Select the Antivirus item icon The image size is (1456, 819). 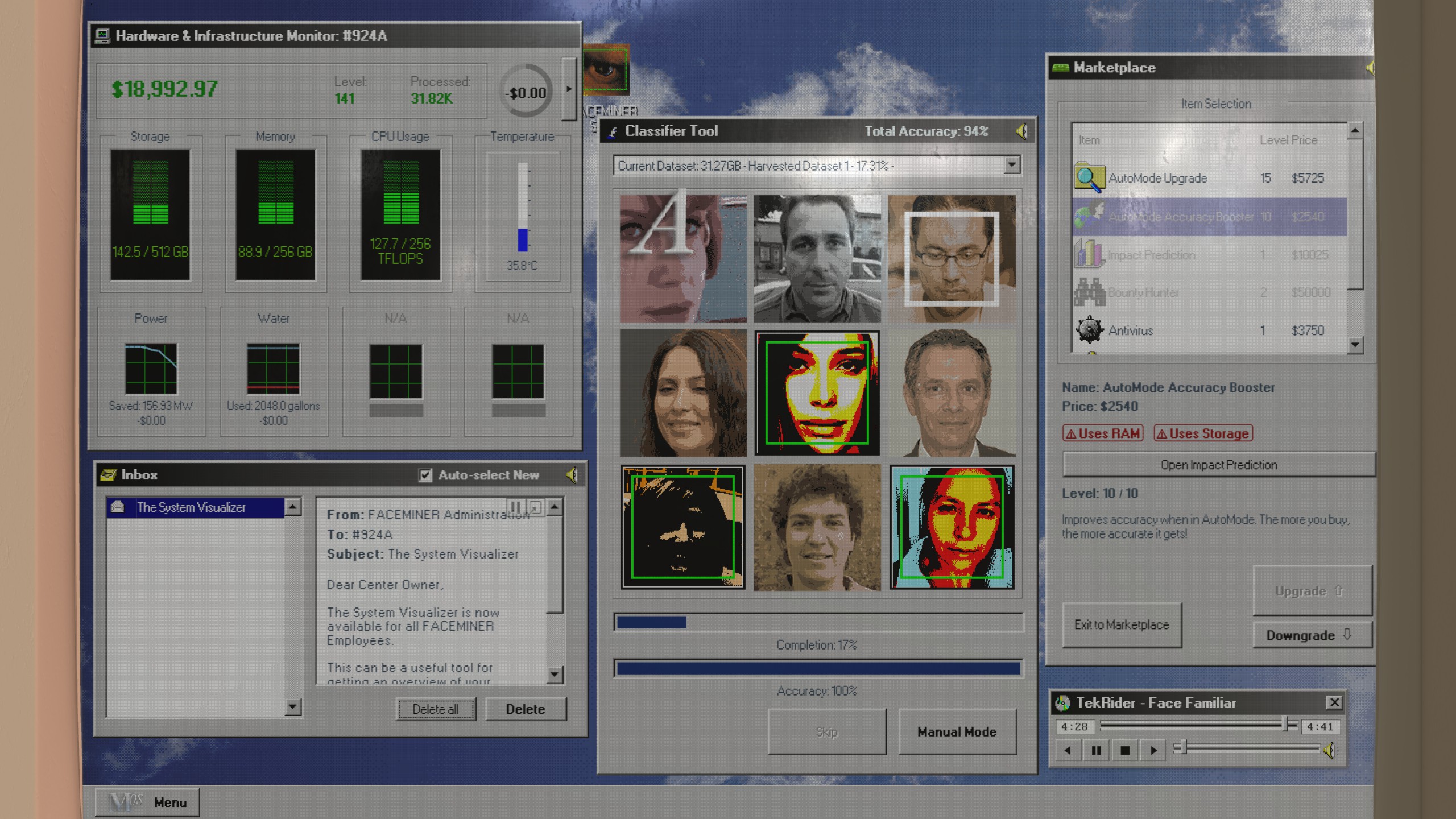pos(1089,330)
